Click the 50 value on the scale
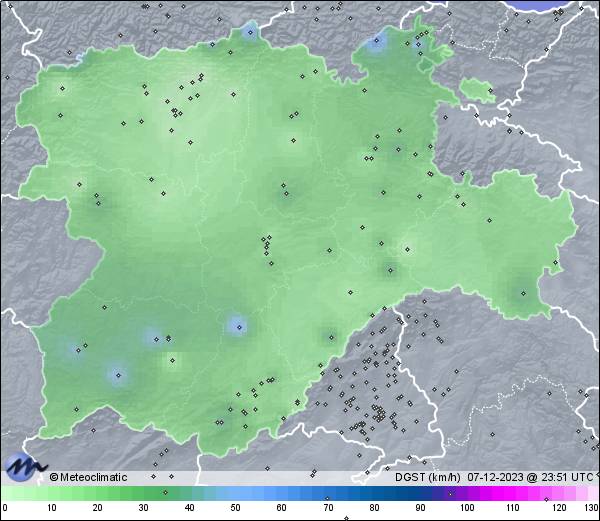 pos(235,508)
